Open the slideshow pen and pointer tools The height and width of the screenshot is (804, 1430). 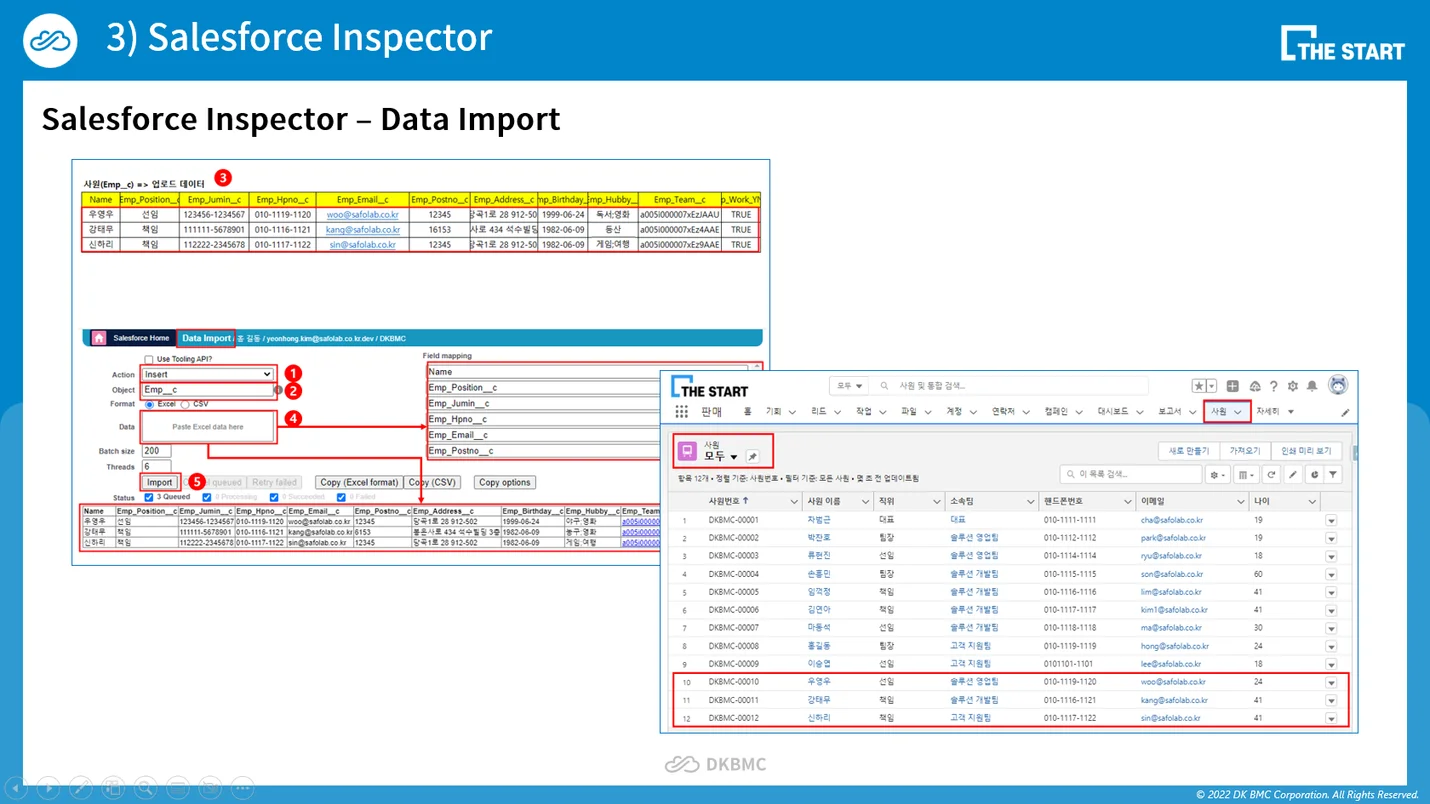[x=81, y=787]
